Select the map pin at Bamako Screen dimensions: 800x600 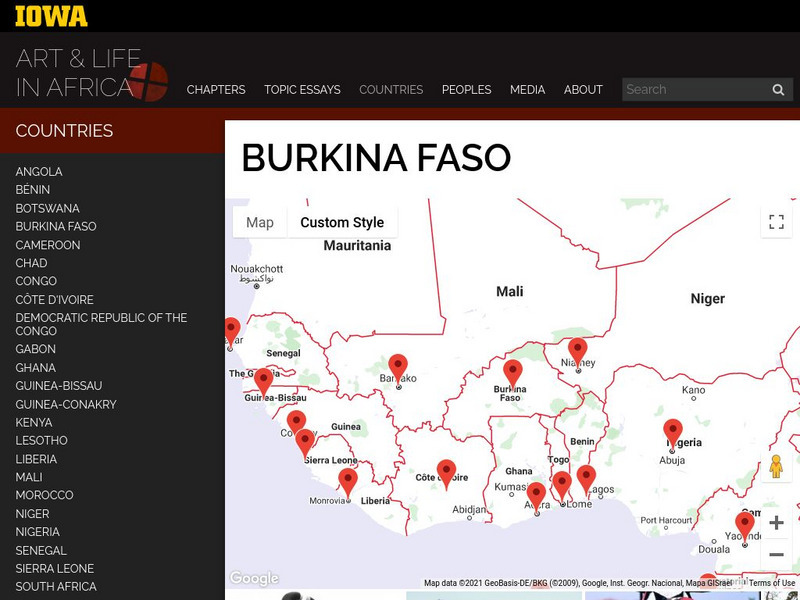[398, 367]
